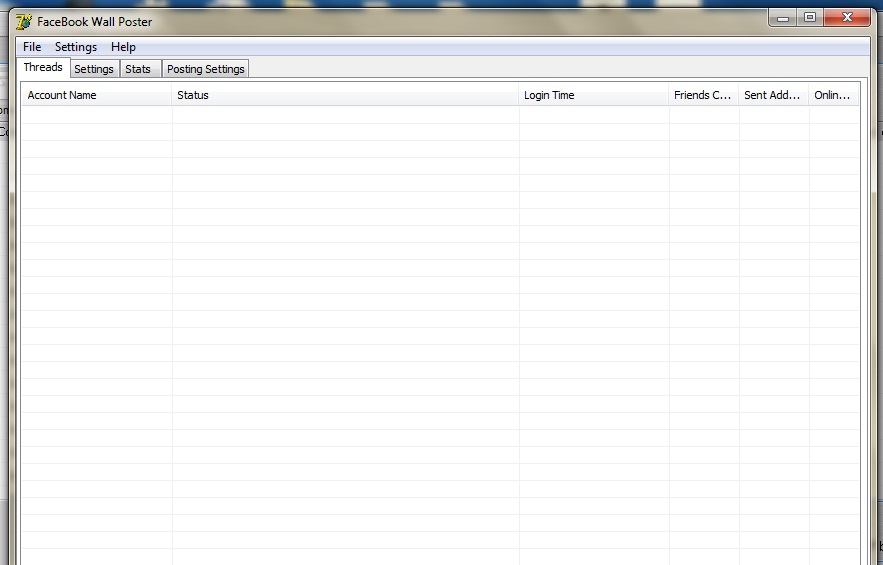Maximize the FaceBook Wall Poster window
The height and width of the screenshot is (565, 883).
tap(810, 18)
